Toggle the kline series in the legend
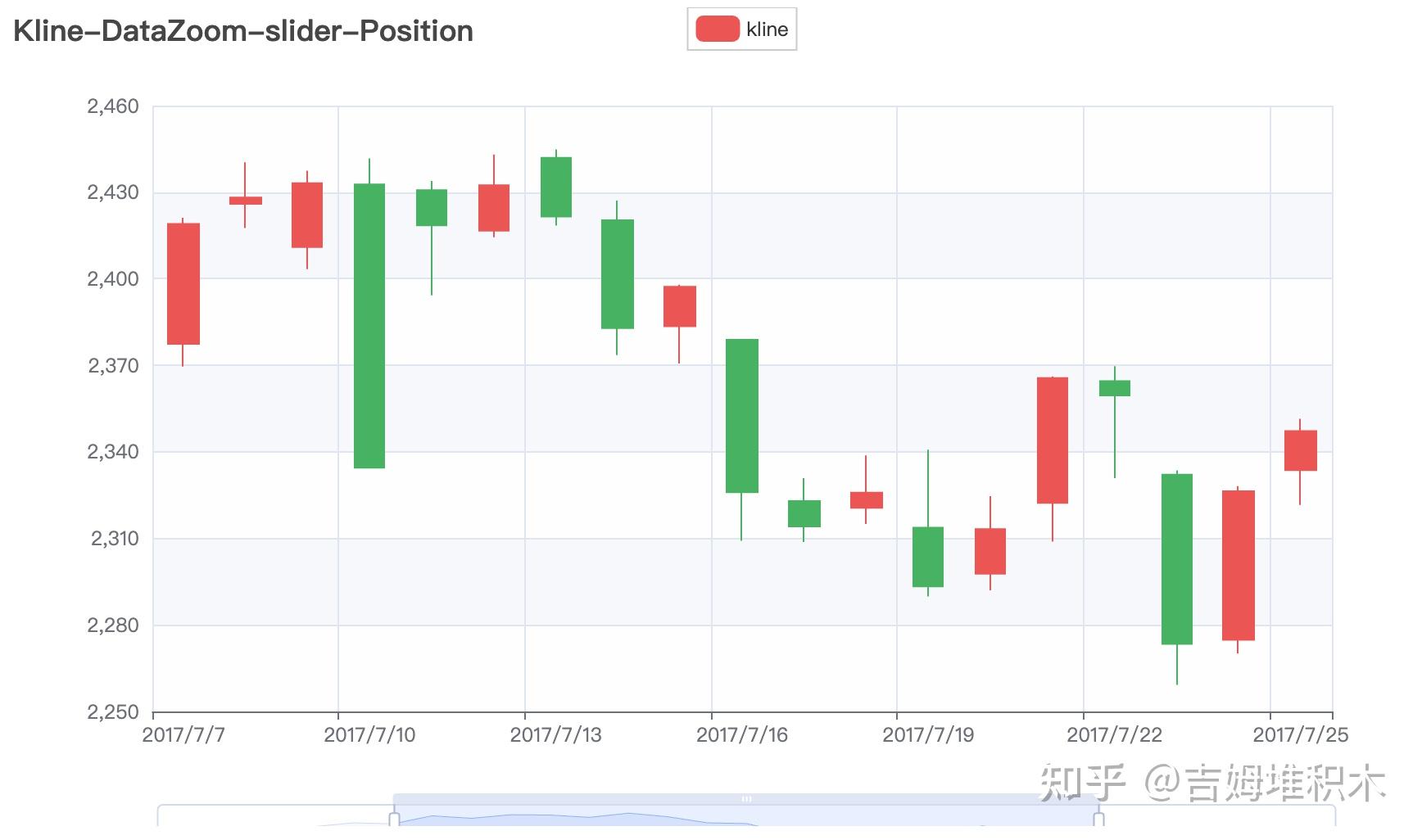Viewport: 1422px width, 840px height. click(765, 29)
